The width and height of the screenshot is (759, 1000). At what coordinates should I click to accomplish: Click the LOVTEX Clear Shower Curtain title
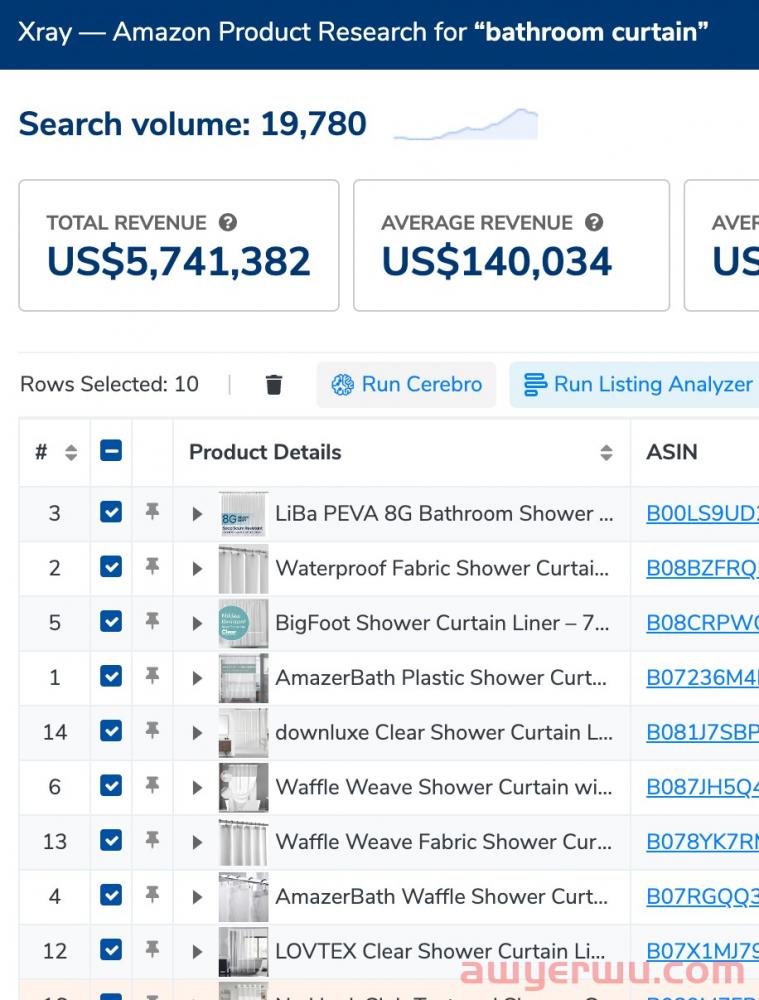pos(440,952)
